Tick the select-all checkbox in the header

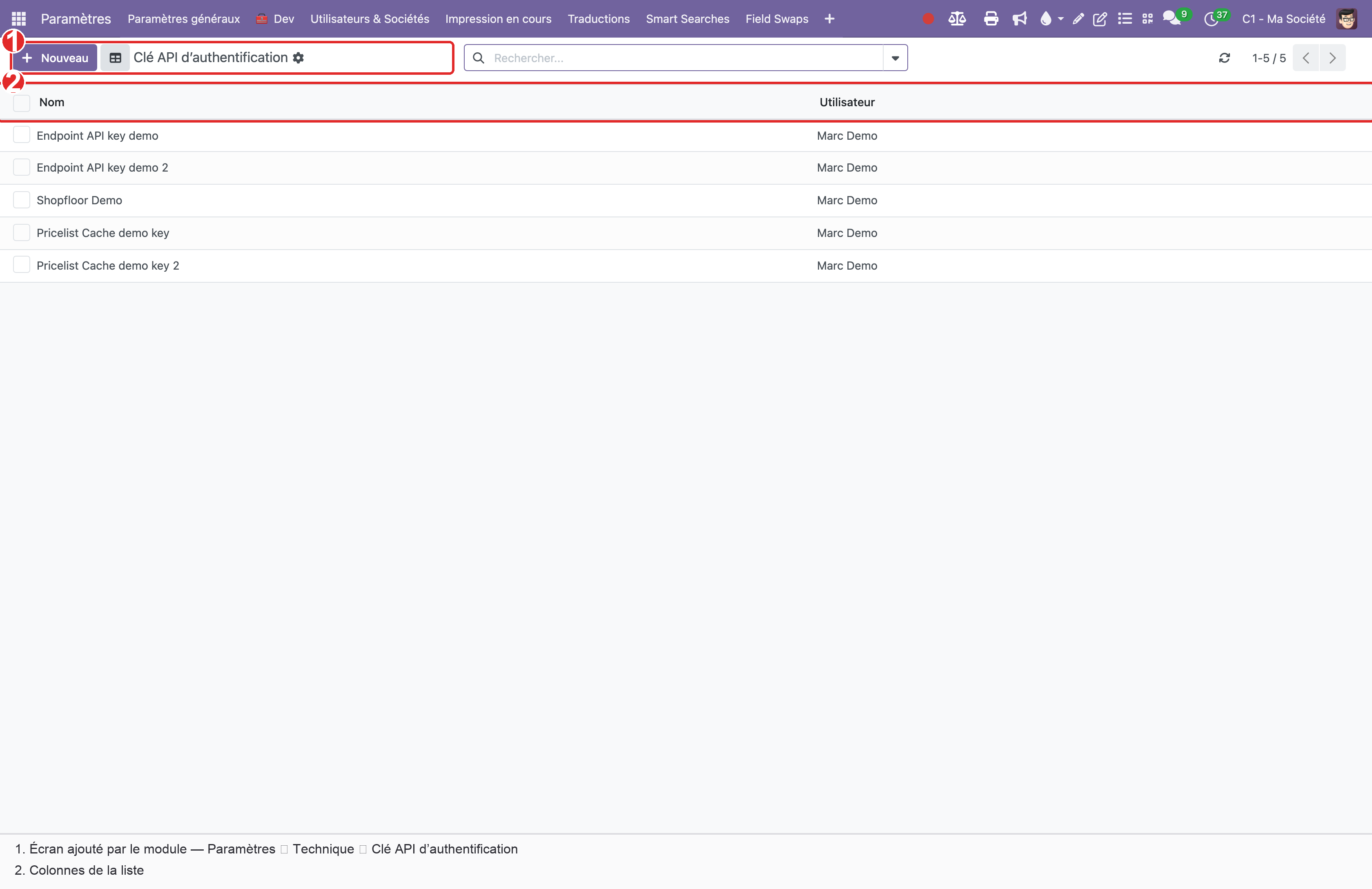pyautogui.click(x=21, y=103)
